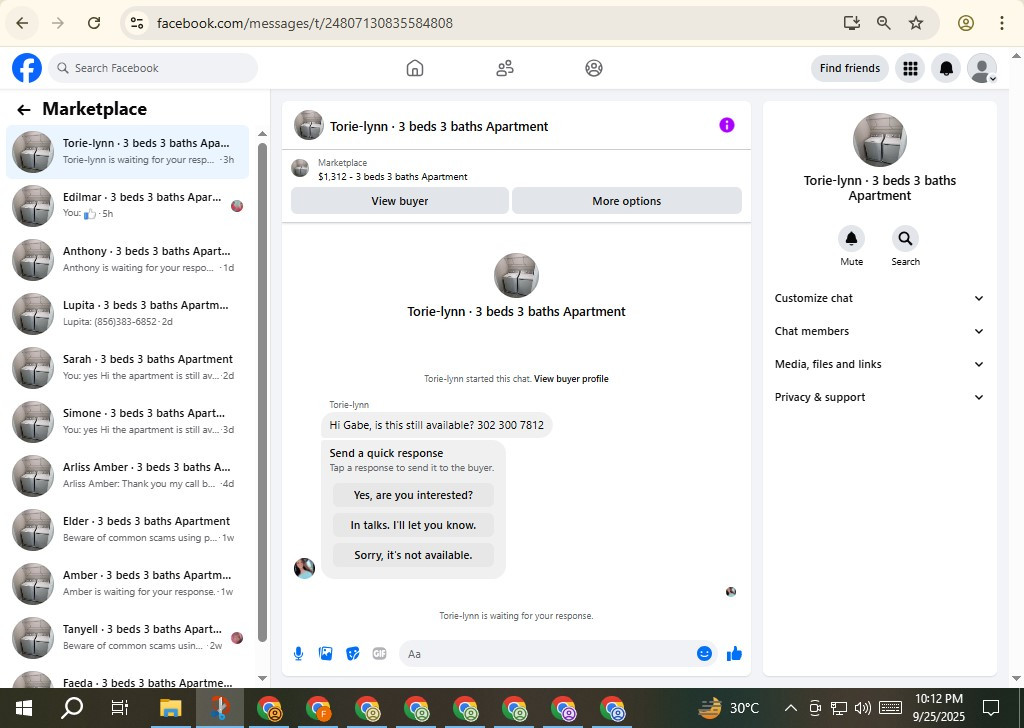This screenshot has height=728, width=1024.
Task: Open Windows notification center icon
Action: click(x=991, y=708)
